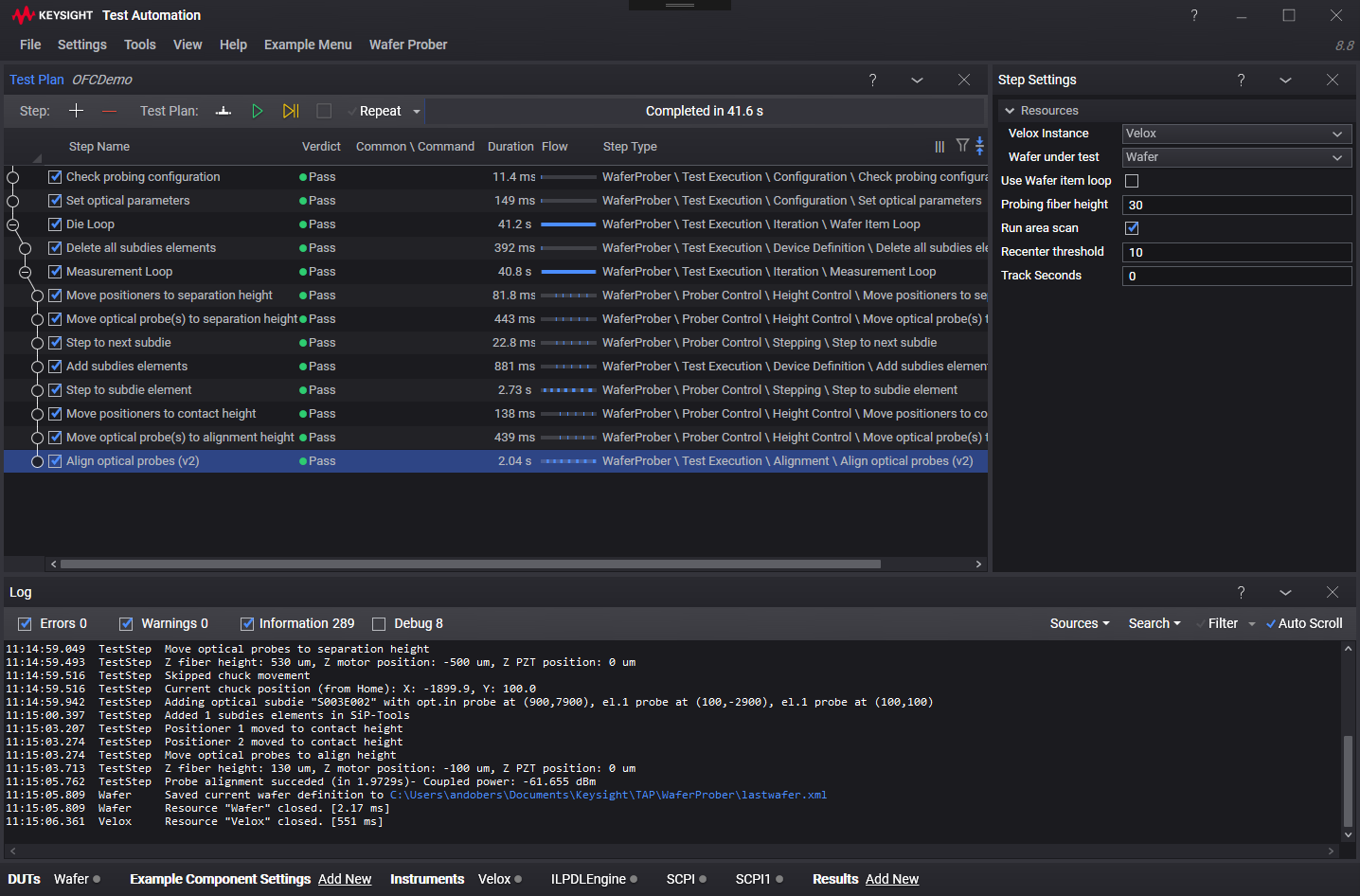This screenshot has height=896, width=1360.
Task: Uncheck the Run area scan checkbox
Action: (1132, 228)
